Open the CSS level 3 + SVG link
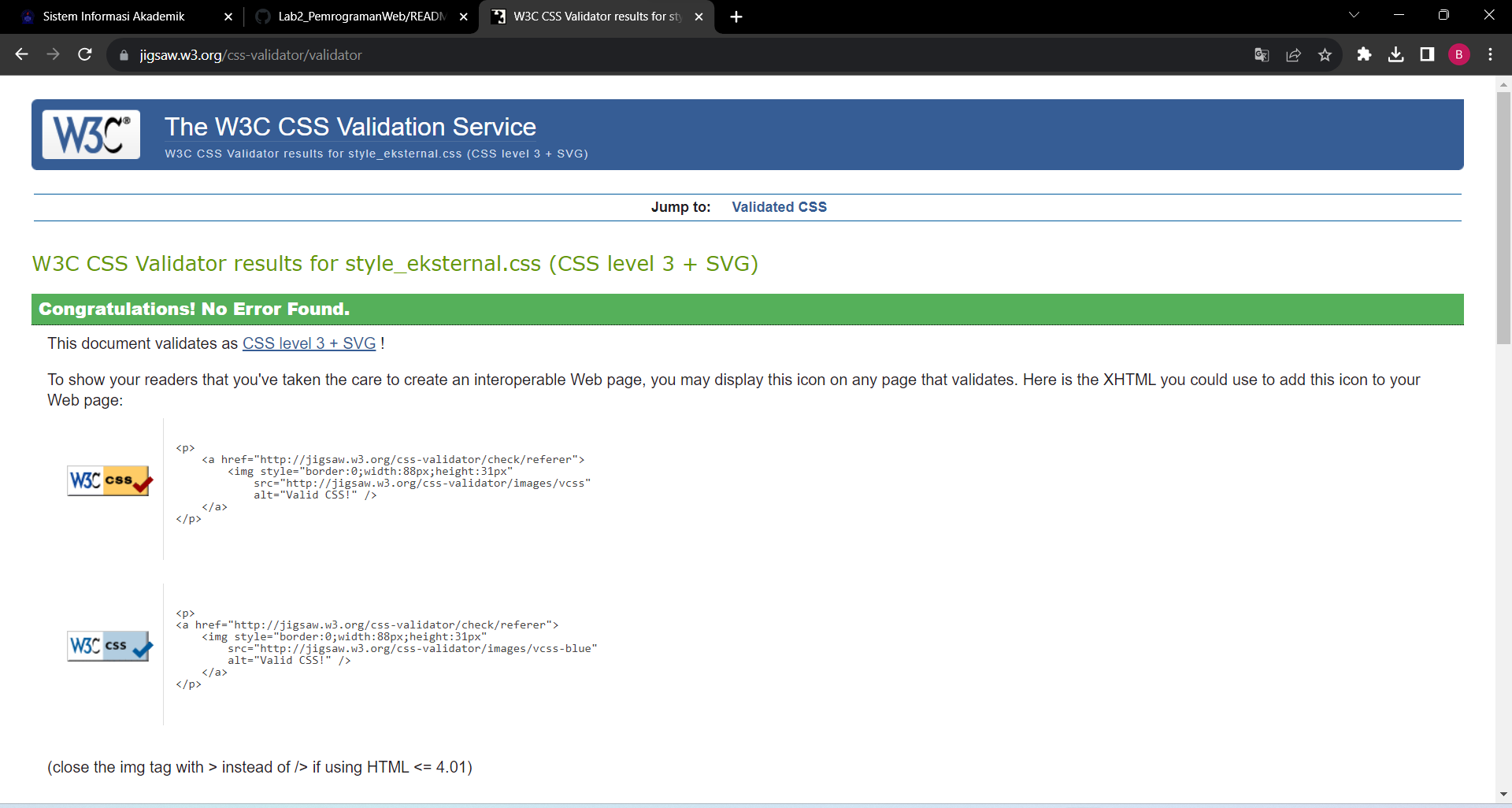The image size is (1512, 808). (x=308, y=343)
